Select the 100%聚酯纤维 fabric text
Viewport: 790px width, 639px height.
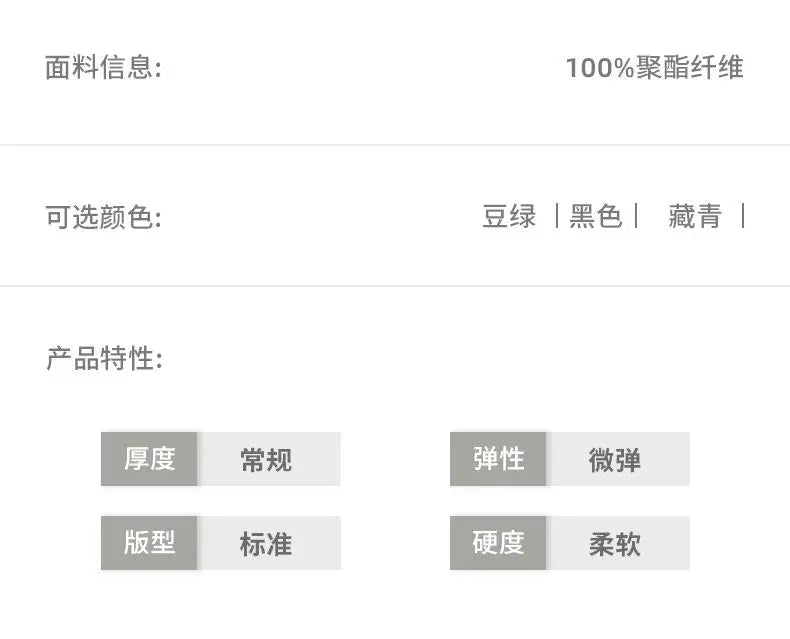point(654,68)
